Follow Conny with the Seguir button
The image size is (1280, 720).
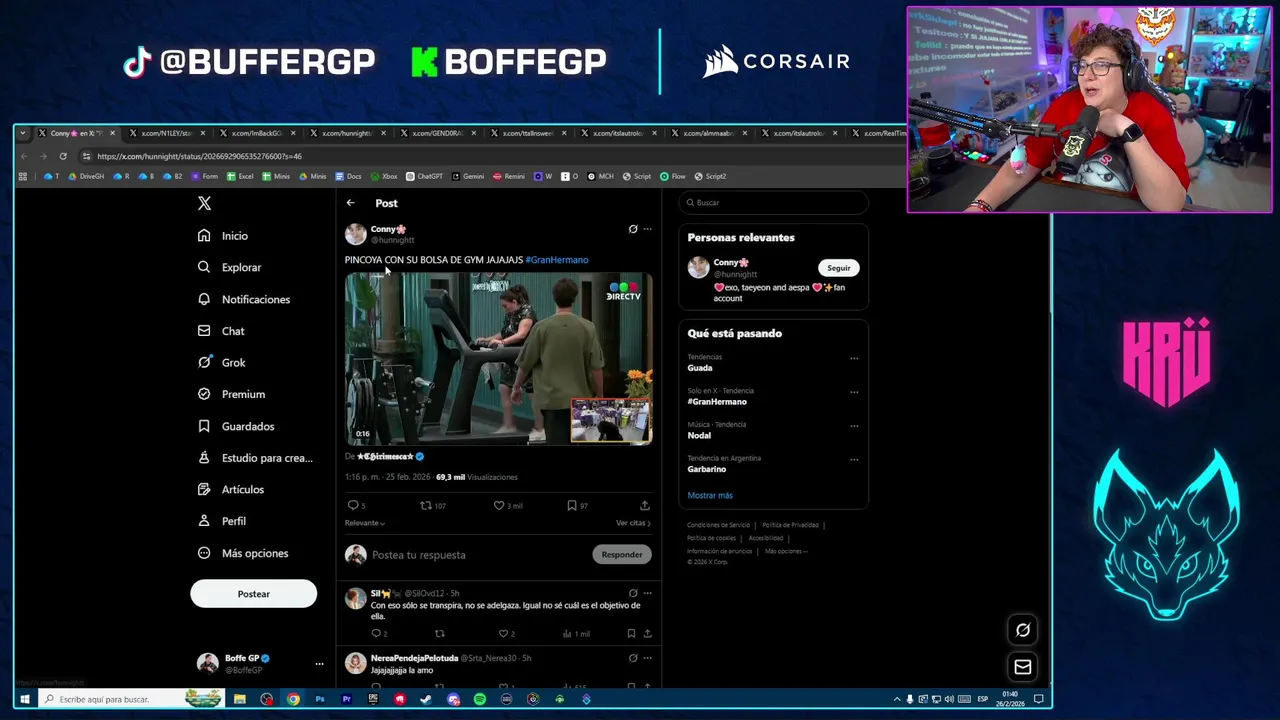[838, 268]
